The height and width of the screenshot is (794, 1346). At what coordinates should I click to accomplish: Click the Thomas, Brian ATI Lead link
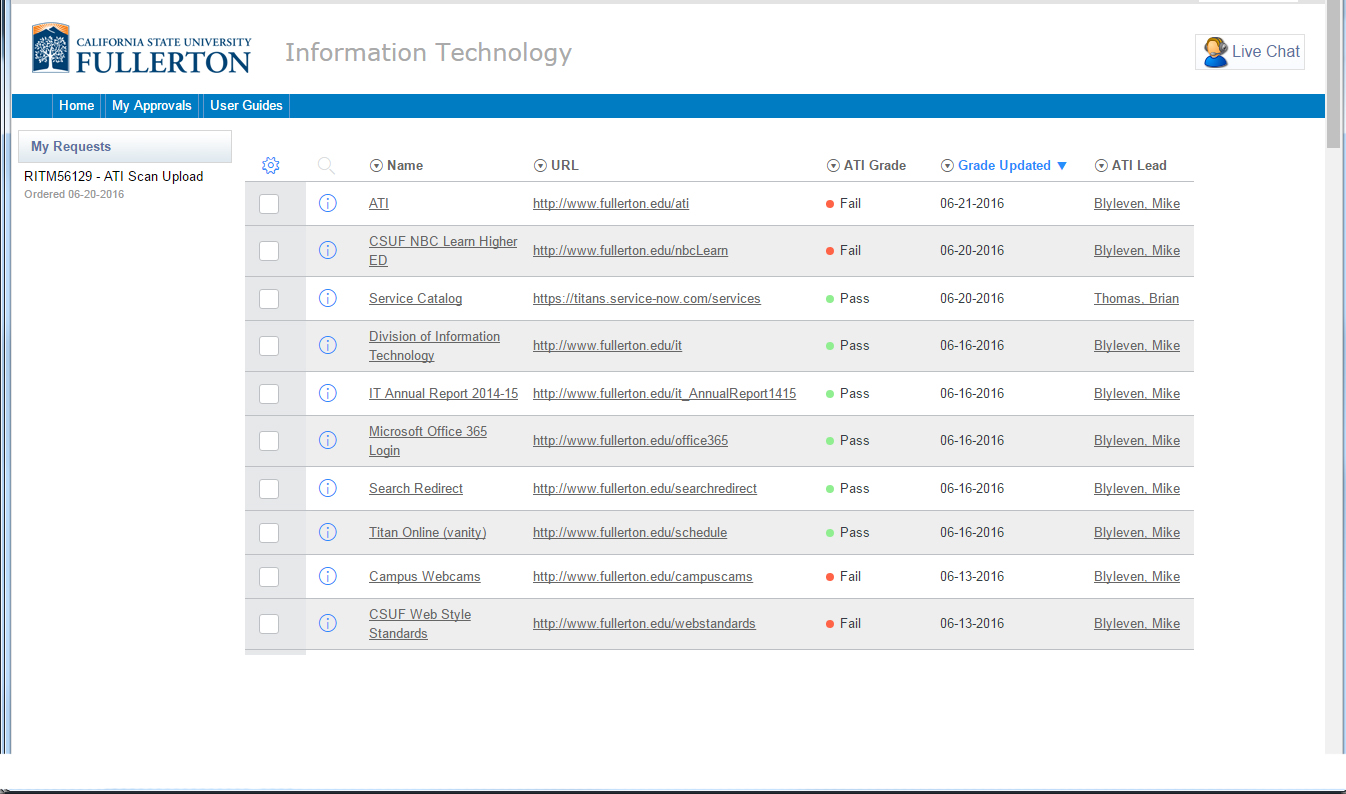pos(1136,299)
